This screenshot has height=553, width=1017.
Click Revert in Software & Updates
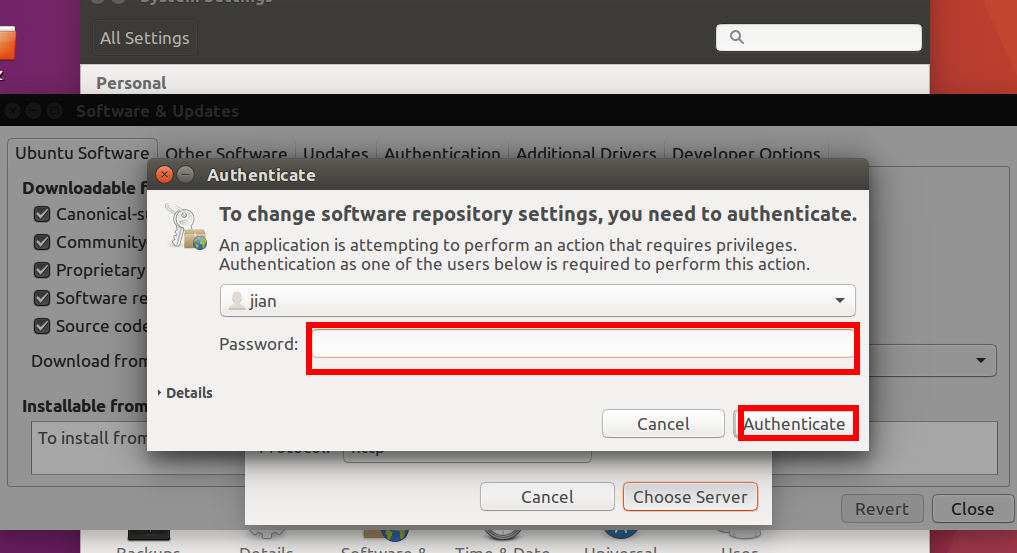pos(881,509)
